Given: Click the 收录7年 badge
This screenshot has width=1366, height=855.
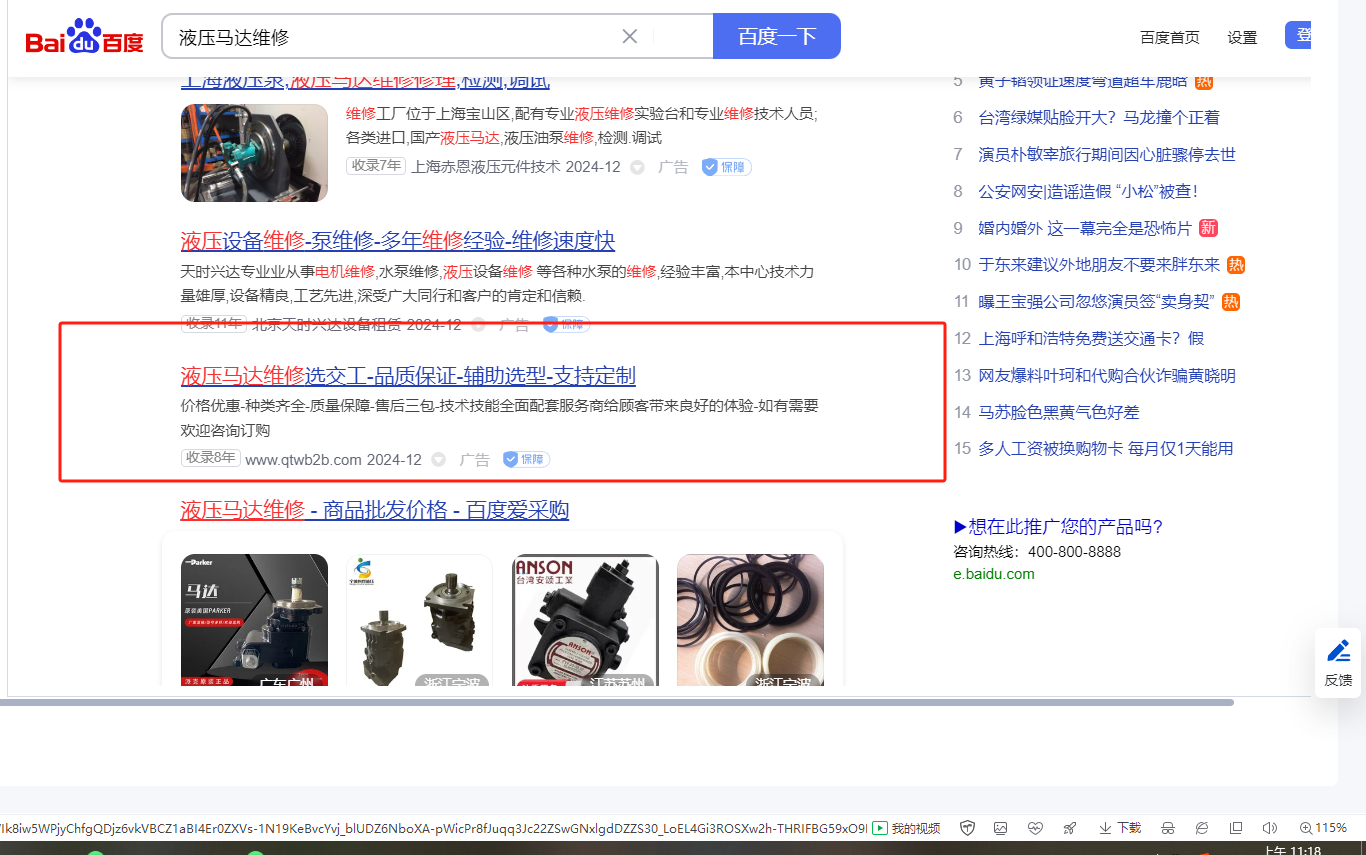Looking at the screenshot, I should [x=376, y=166].
